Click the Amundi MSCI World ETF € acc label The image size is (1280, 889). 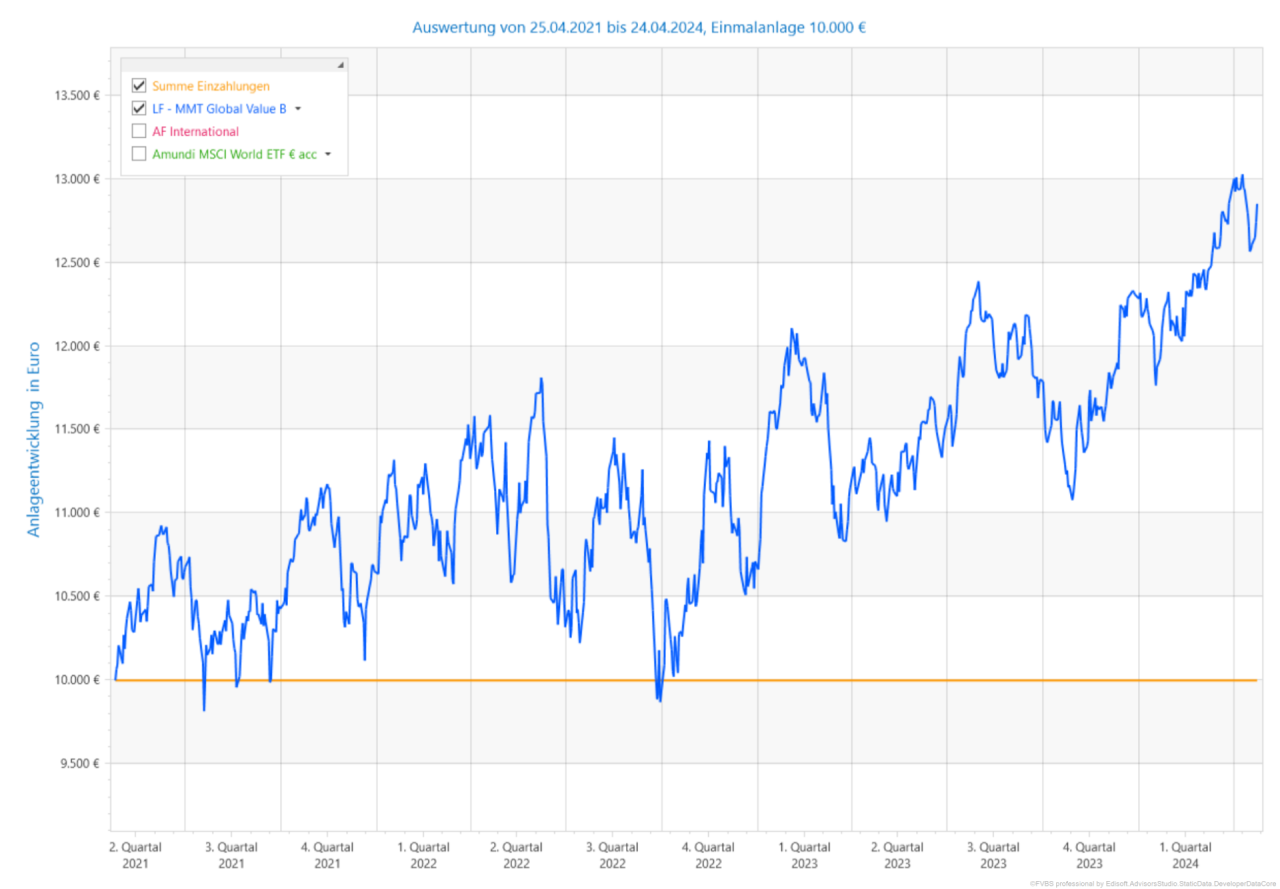pos(235,153)
